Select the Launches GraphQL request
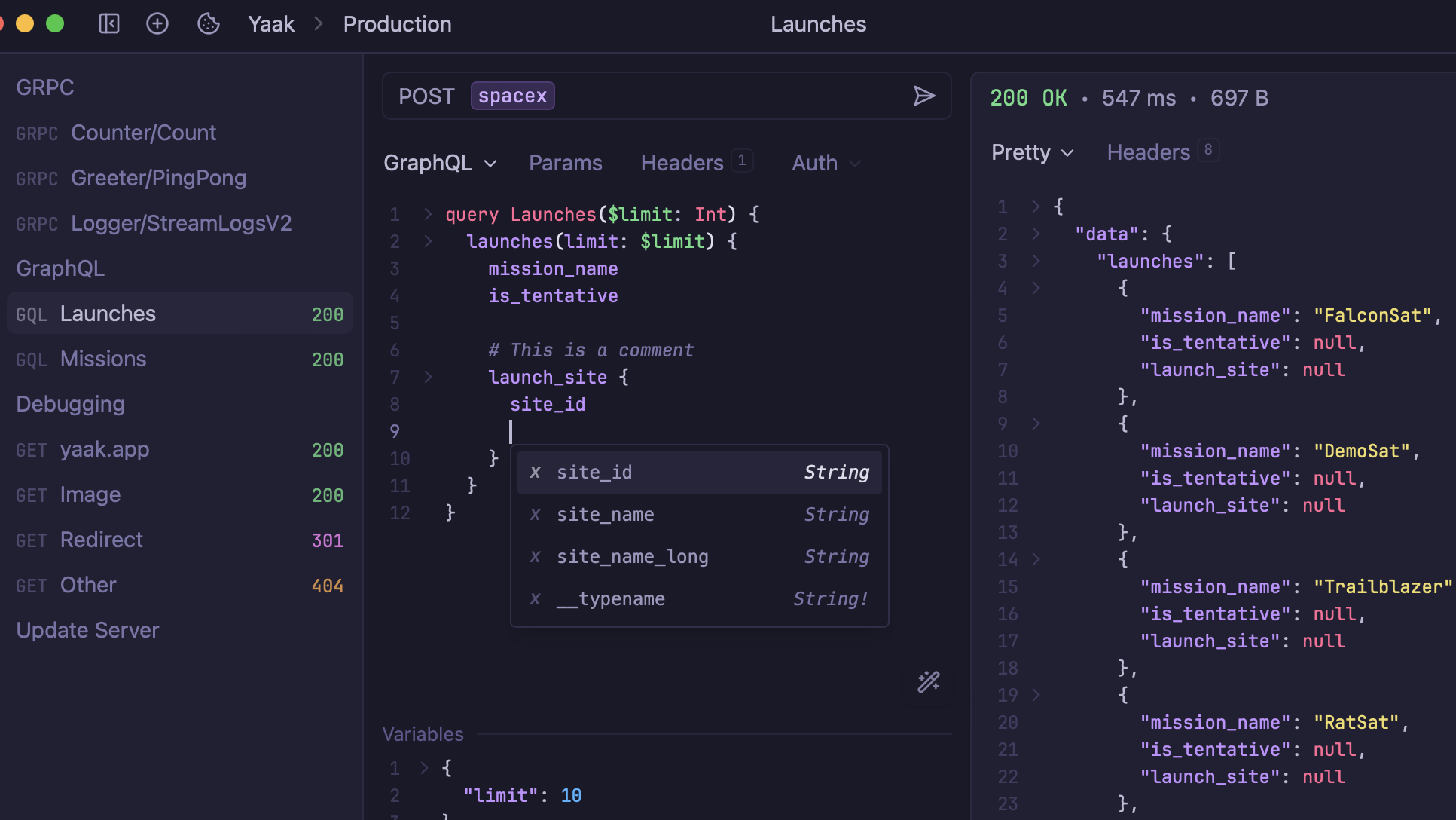1456x820 pixels. [107, 313]
